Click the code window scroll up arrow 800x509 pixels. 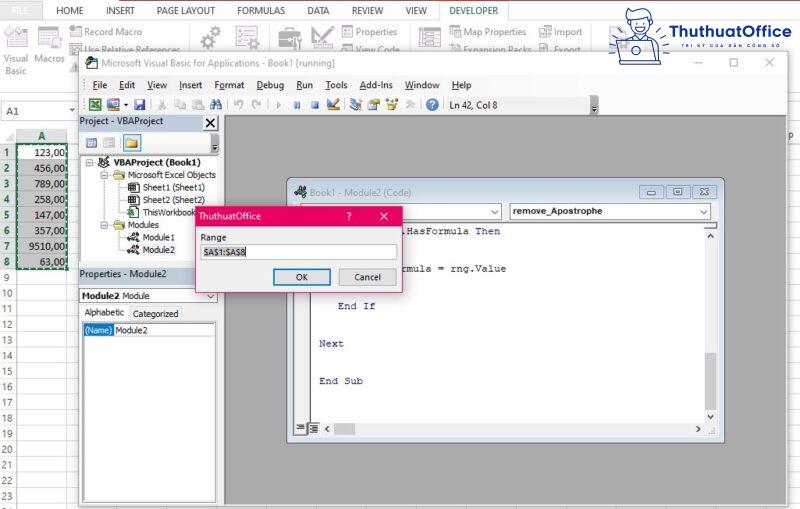click(710, 236)
